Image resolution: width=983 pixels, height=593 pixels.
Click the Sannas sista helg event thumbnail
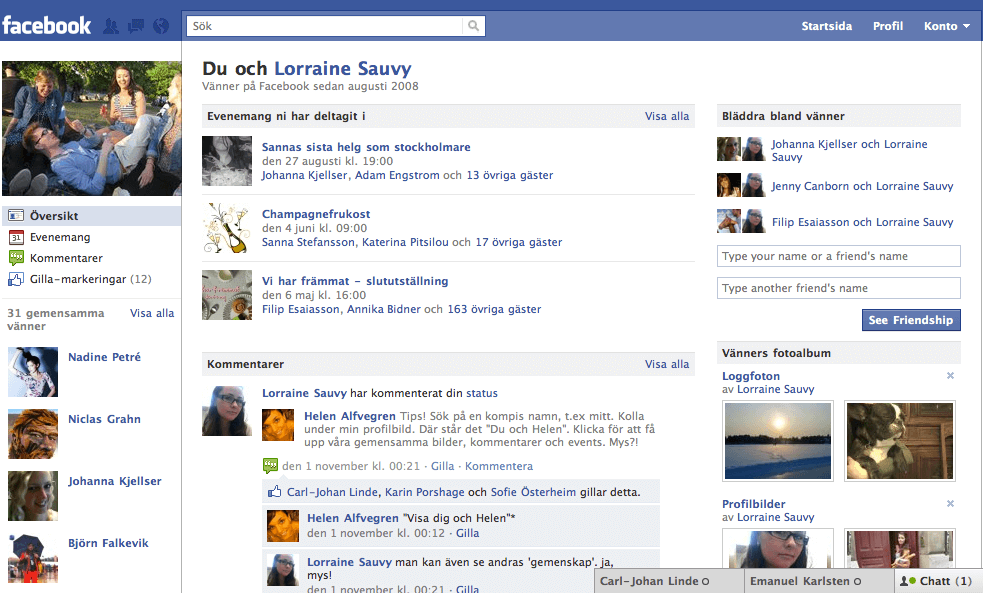tap(227, 161)
